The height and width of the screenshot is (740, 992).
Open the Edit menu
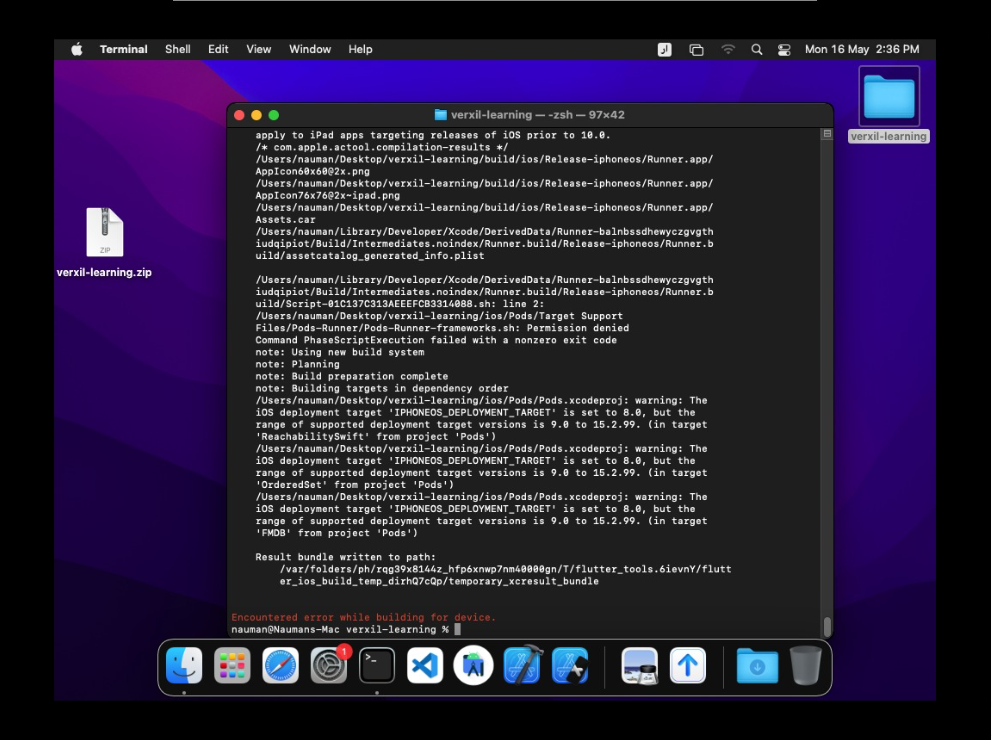[x=218, y=49]
